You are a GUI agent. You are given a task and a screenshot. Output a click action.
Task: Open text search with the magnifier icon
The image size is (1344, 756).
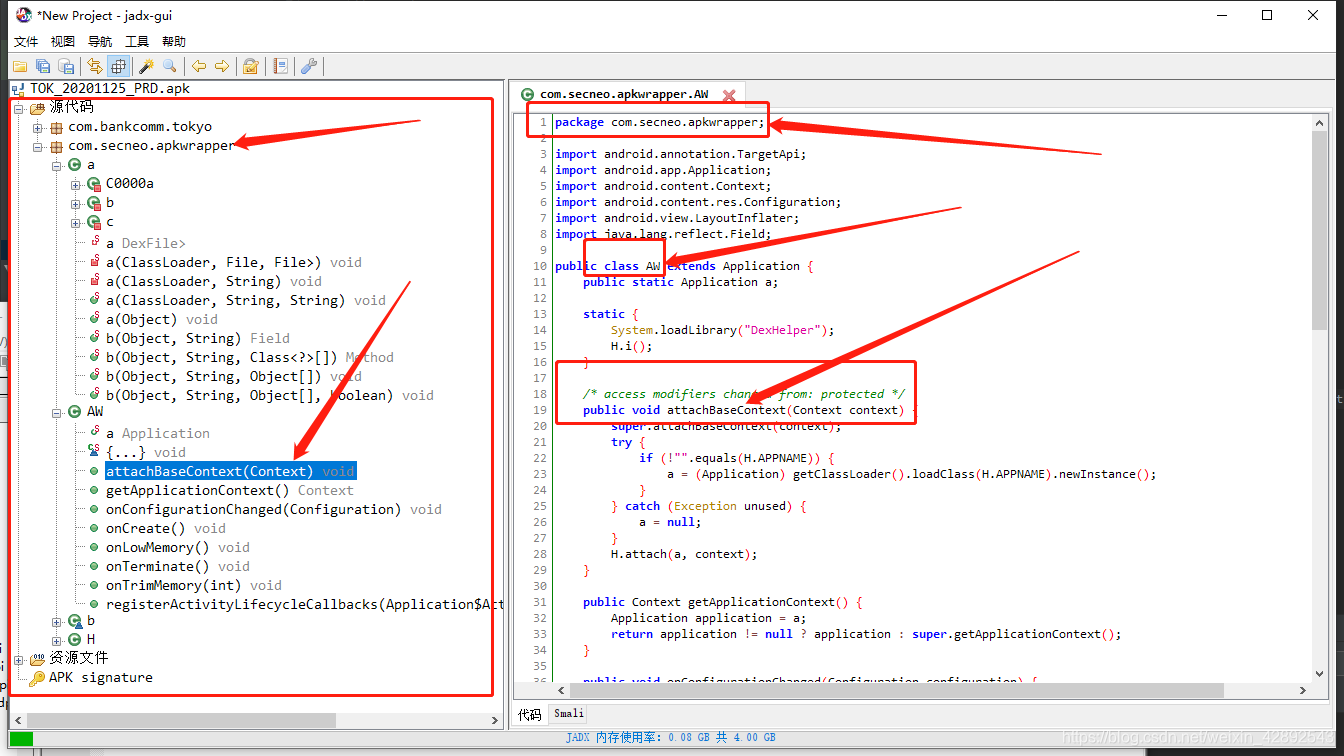[170, 66]
